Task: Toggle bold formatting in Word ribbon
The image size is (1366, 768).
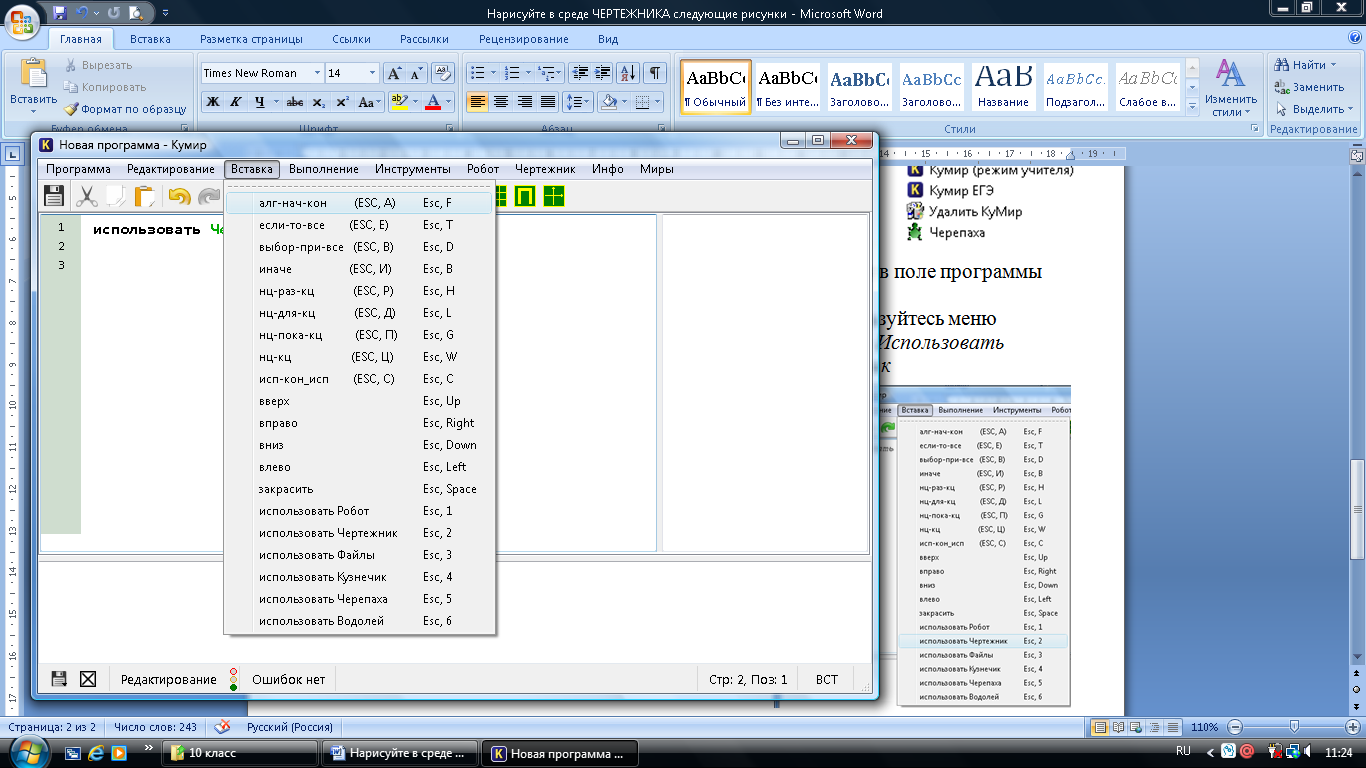Action: click(213, 102)
